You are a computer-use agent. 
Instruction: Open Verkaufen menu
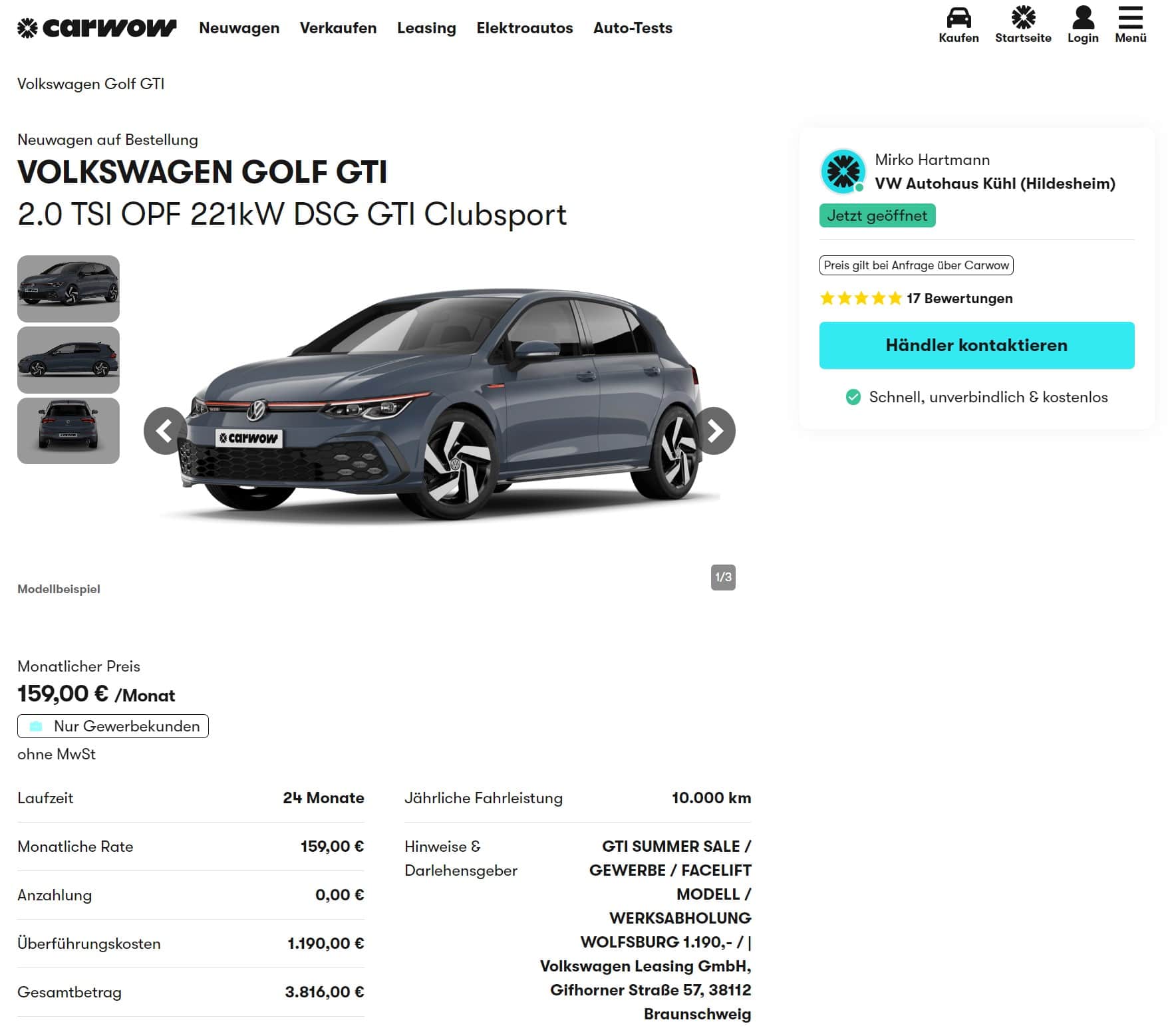click(338, 28)
